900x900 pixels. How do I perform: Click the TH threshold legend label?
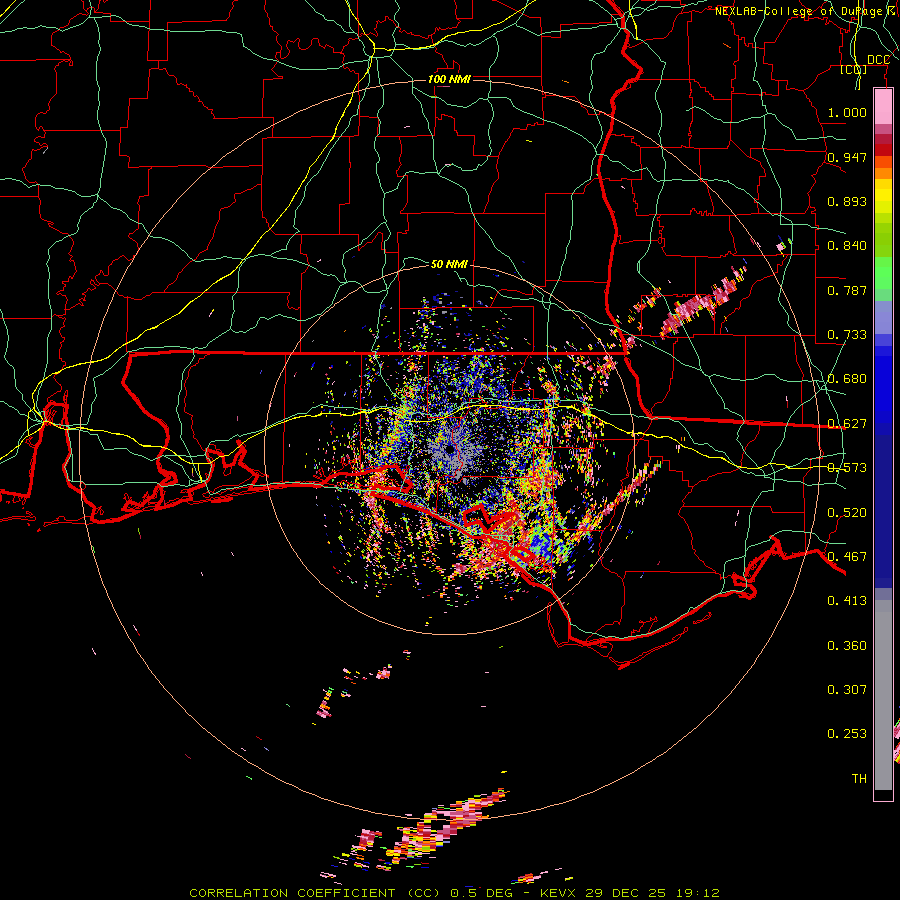(859, 779)
